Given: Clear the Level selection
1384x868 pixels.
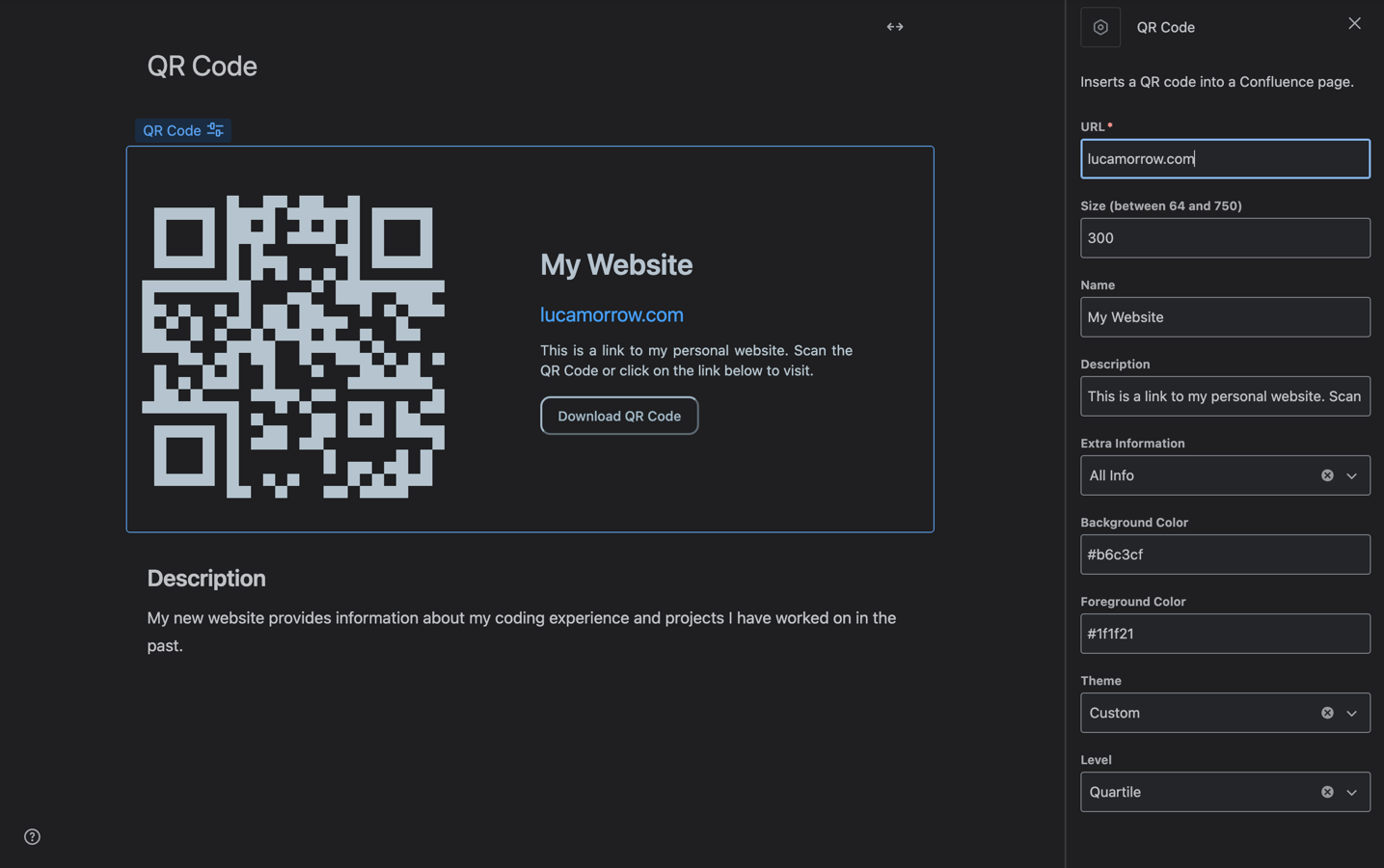Looking at the screenshot, I should coord(1327,792).
